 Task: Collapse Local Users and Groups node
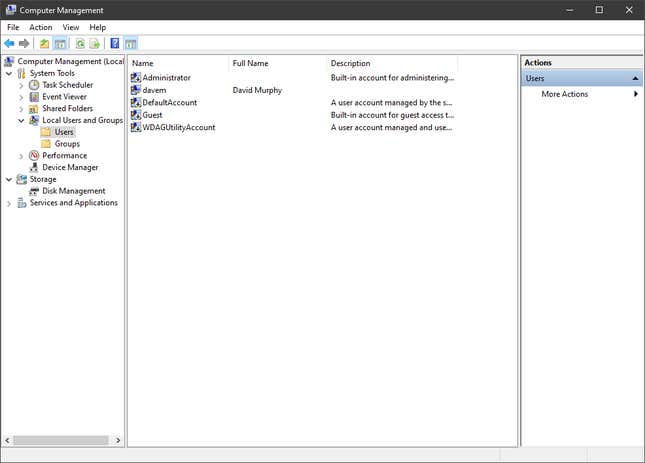click(21, 120)
